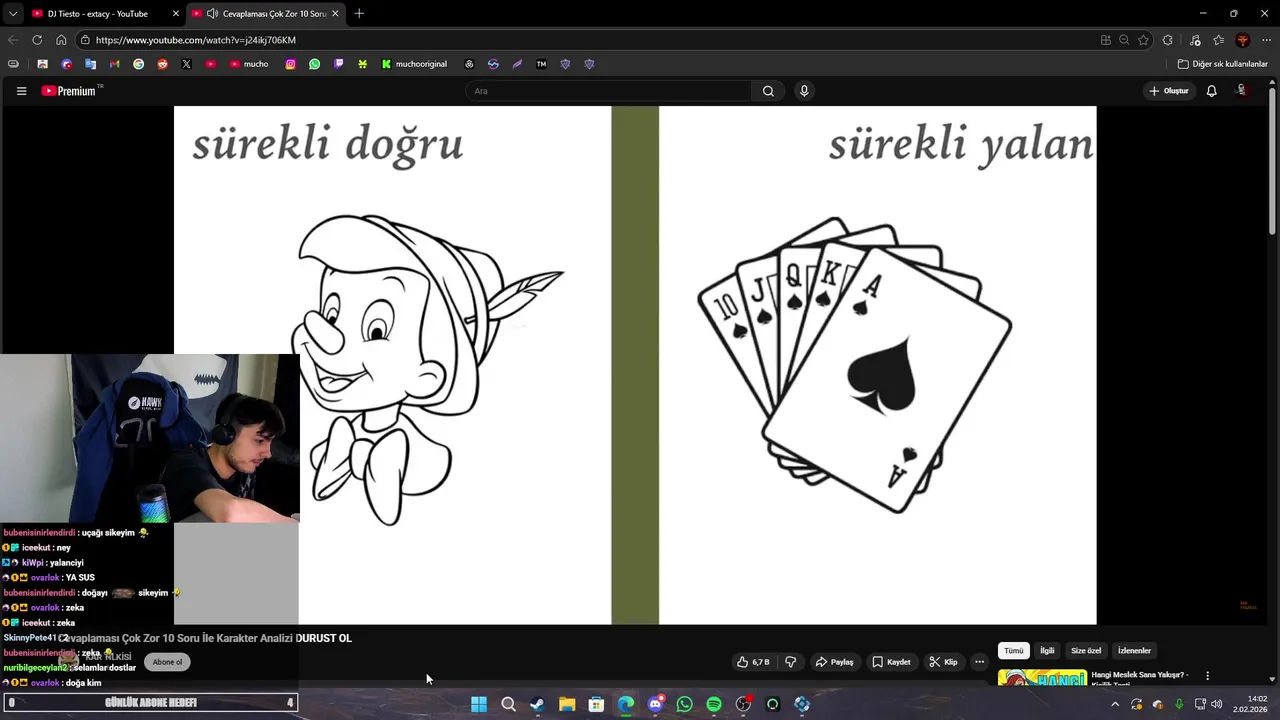
Task: Open the browser zoom magnifier icon
Action: coord(1124,40)
